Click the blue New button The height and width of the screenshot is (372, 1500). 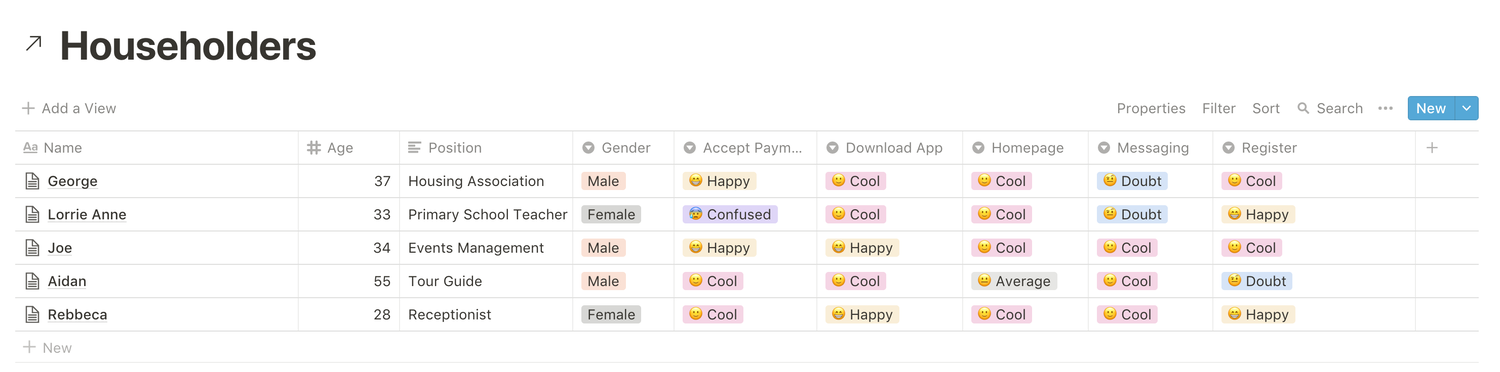1431,108
